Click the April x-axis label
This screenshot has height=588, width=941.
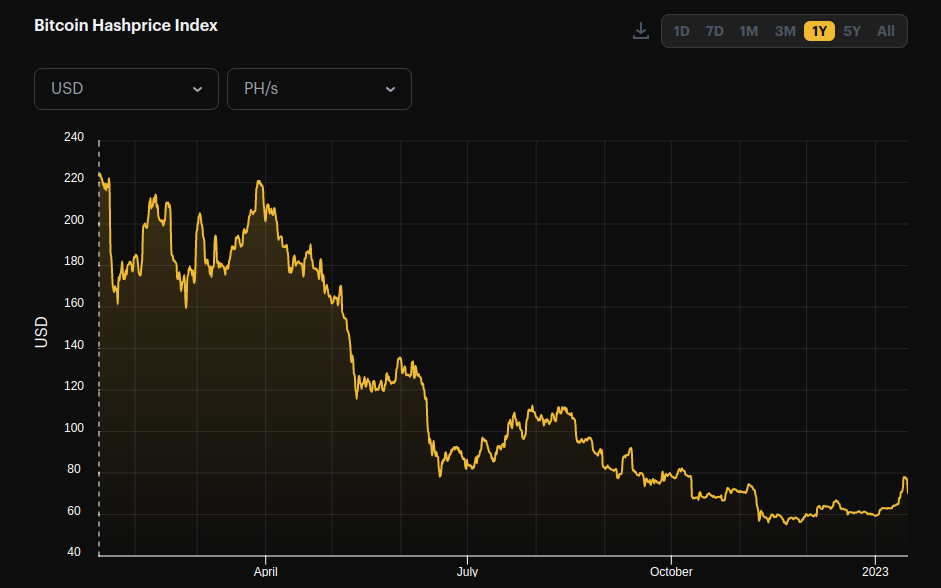(265, 572)
